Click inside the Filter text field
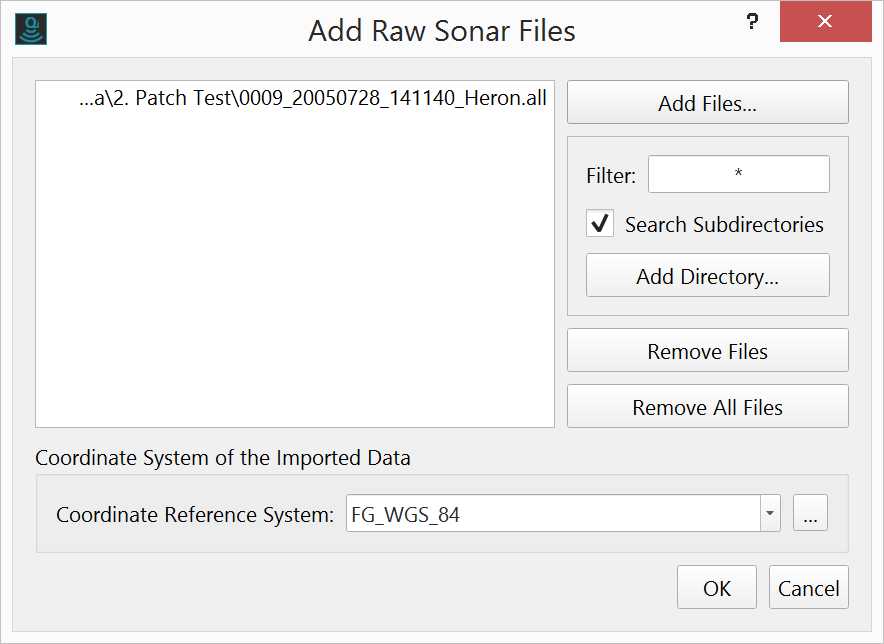The width and height of the screenshot is (884, 644). coord(738,174)
